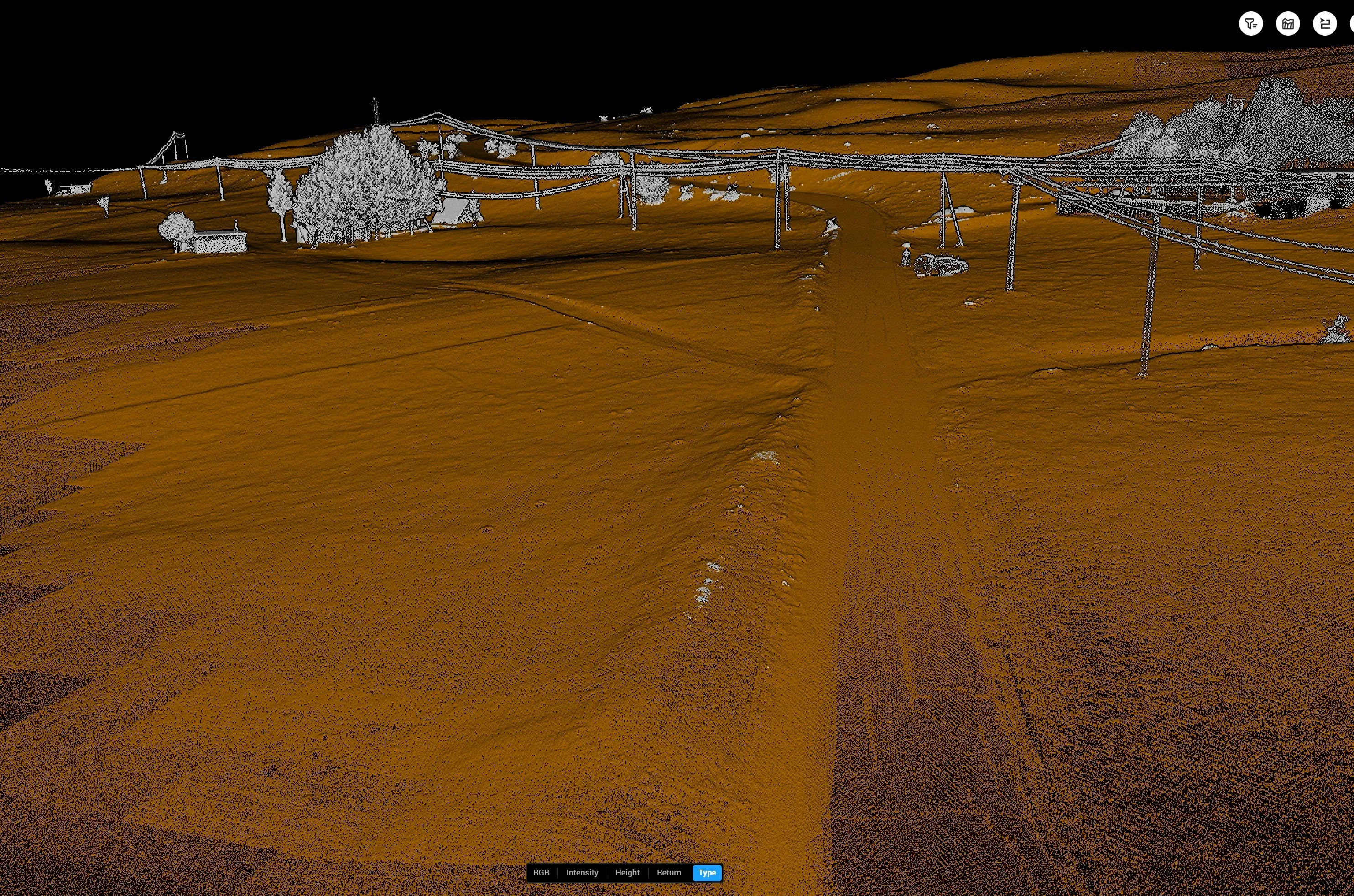Click the partially hidden rightmost round icon
Image resolution: width=1354 pixels, height=896 pixels.
click(1352, 24)
